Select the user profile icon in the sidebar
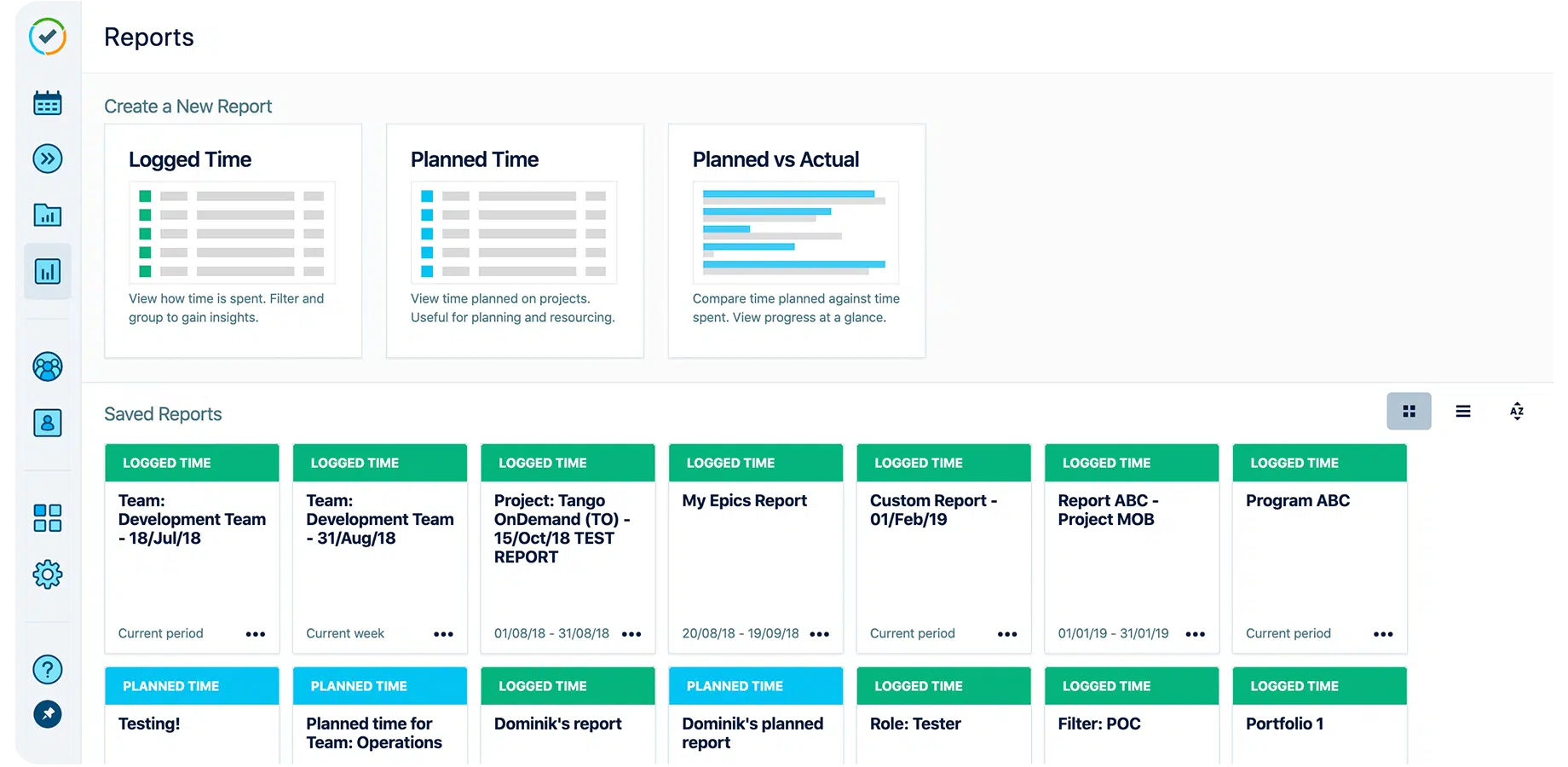1568x767 pixels. click(x=48, y=423)
